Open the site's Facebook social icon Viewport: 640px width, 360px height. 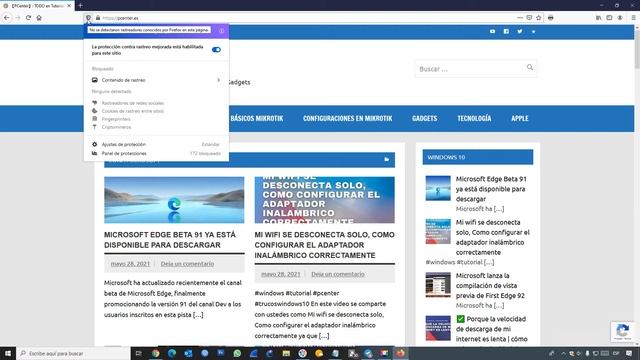coord(506,31)
